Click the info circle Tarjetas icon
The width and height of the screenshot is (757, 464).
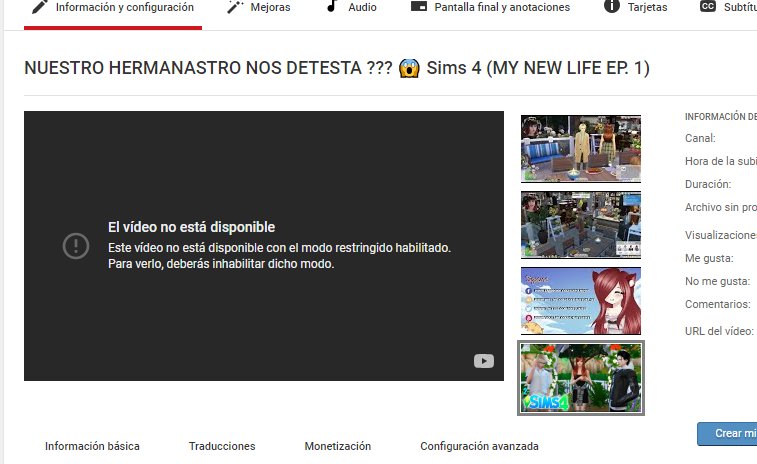pyautogui.click(x=612, y=6)
